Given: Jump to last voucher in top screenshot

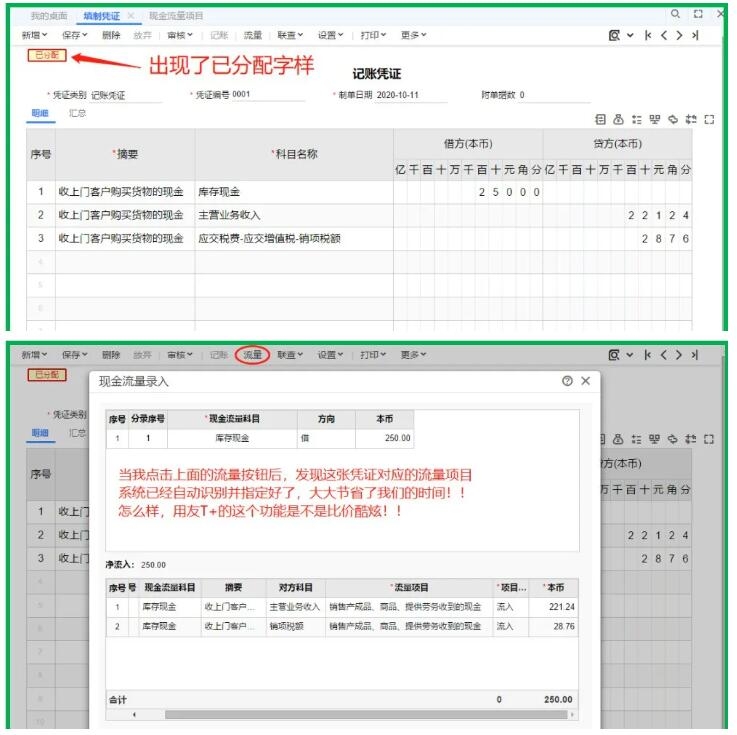Looking at the screenshot, I should point(695,35).
